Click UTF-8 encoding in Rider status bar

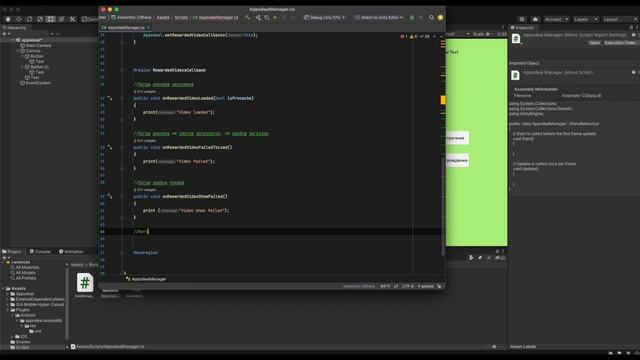click(408, 286)
